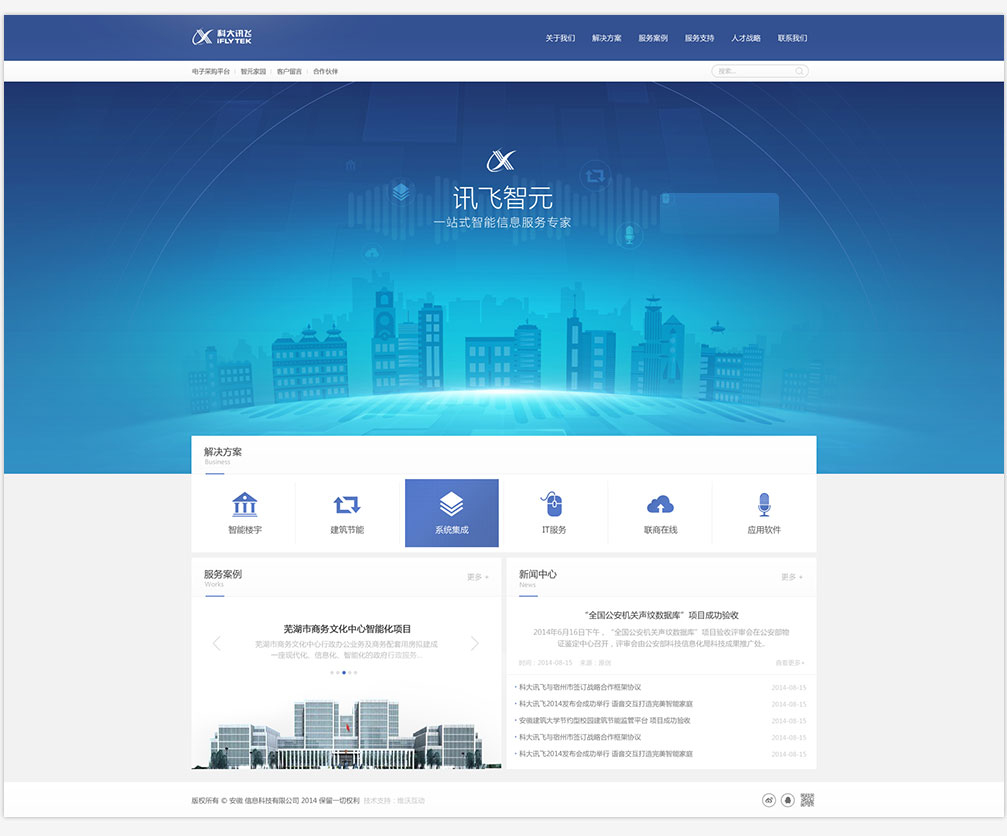Open the 解决方案 navigation item

[x=606, y=38]
